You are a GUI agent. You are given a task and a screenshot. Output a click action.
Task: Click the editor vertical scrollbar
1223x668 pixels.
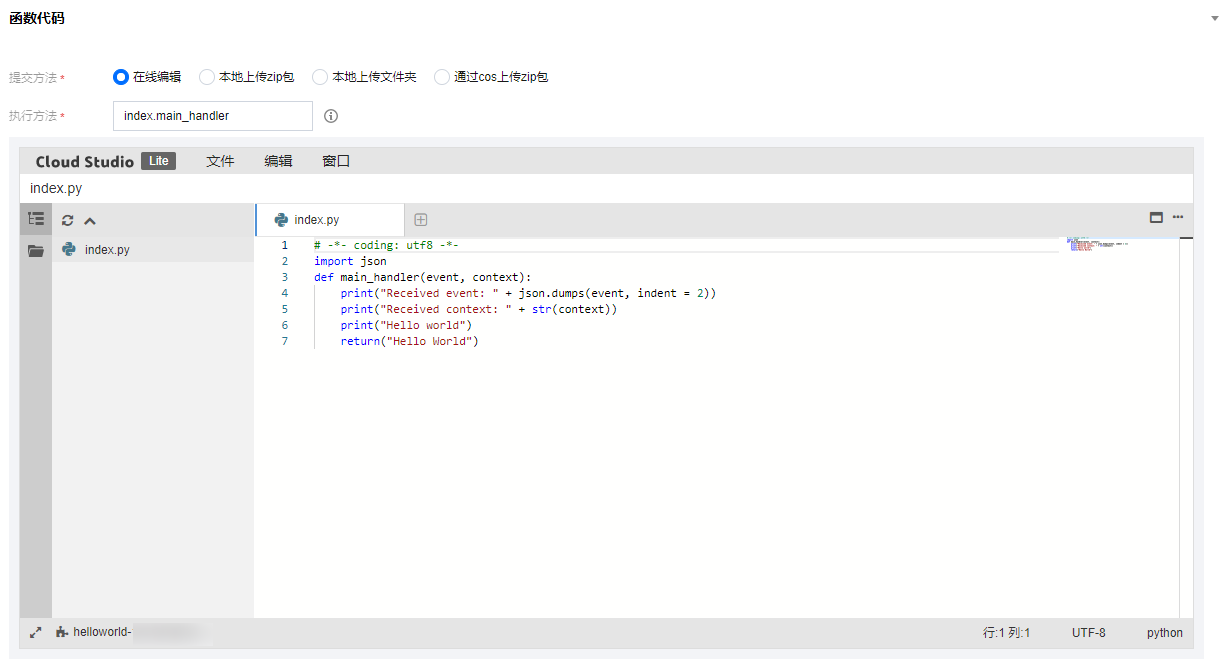(1186, 427)
